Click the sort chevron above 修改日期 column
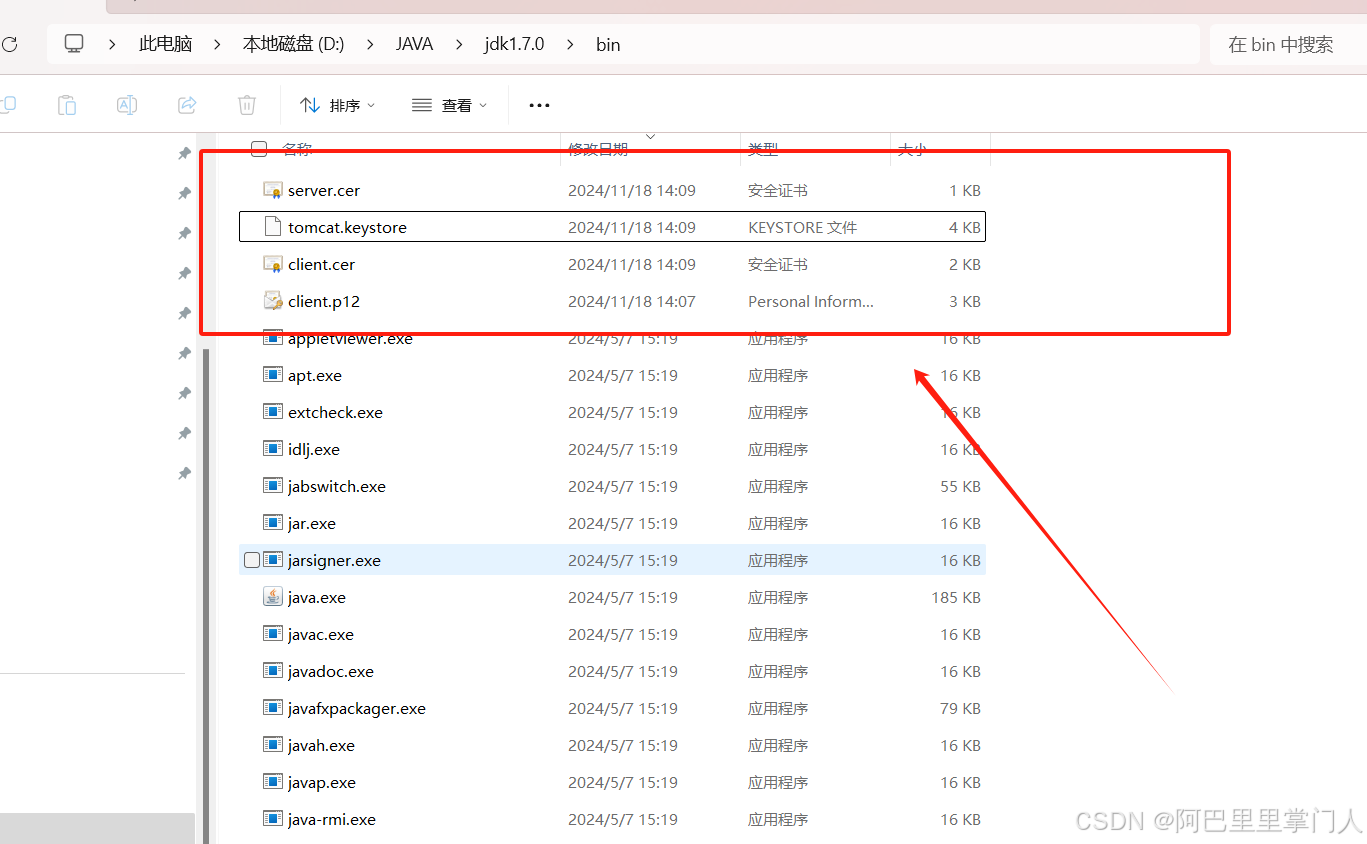The width and height of the screenshot is (1367, 844). 651,137
